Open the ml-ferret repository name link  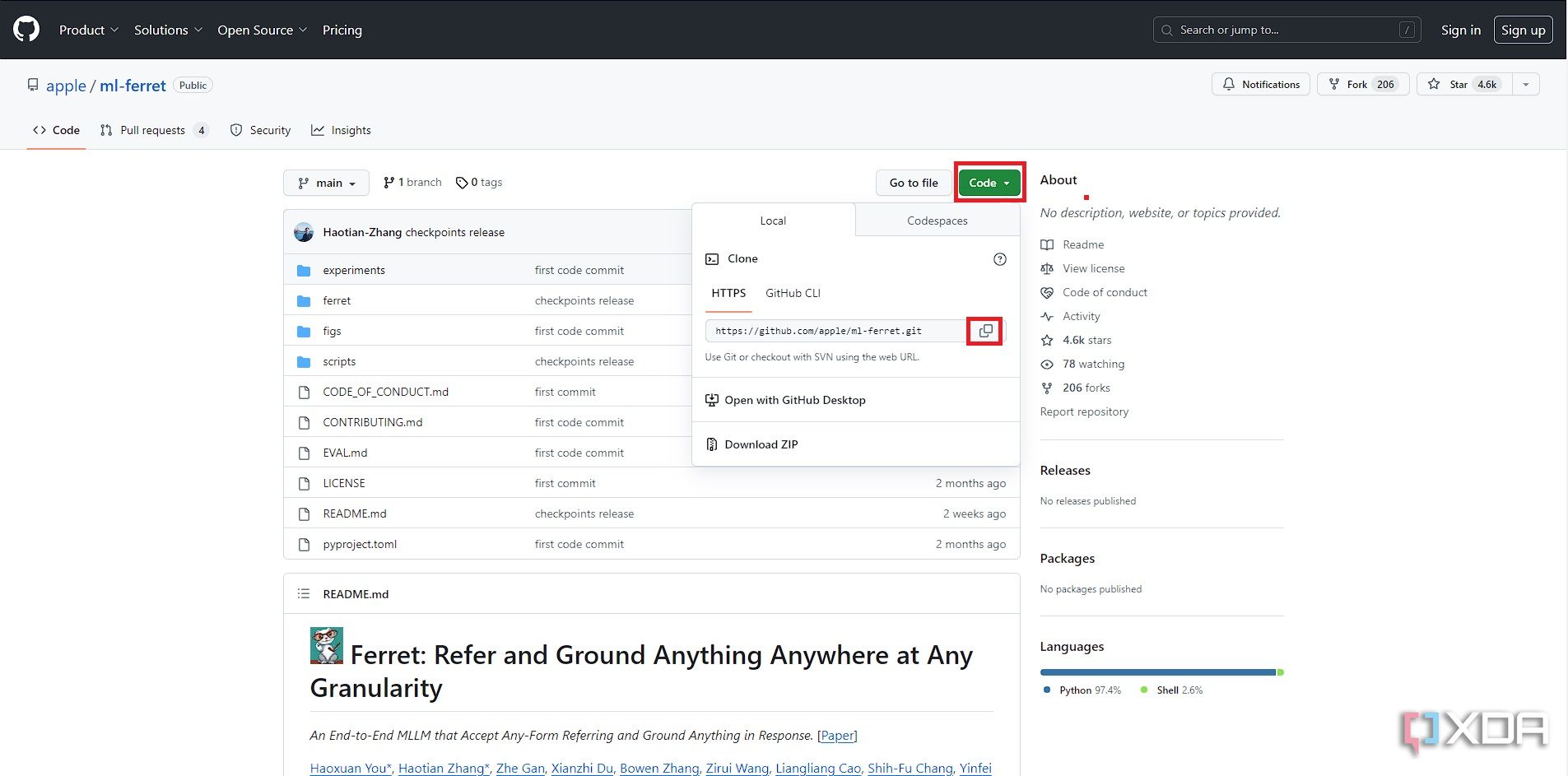coord(133,86)
